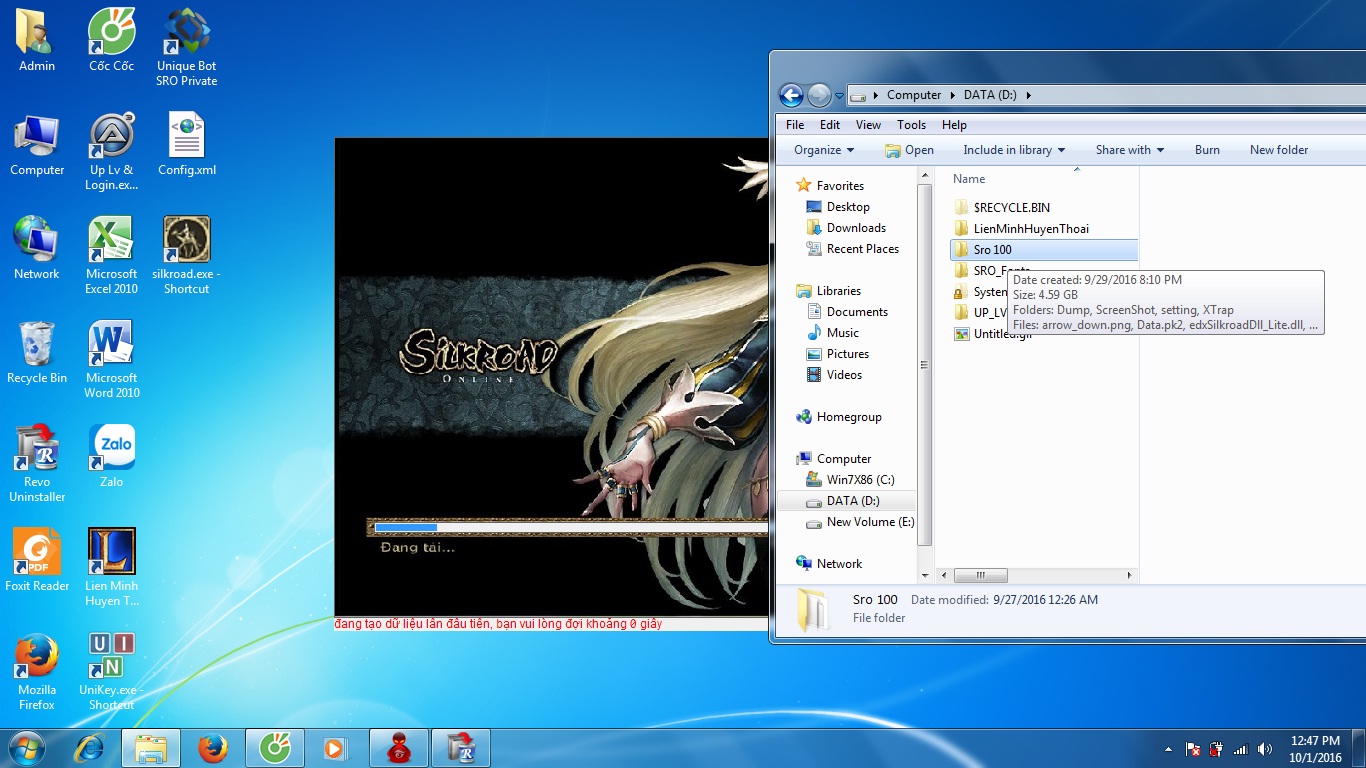Open Computer desktop icon
Image resolution: width=1366 pixels, height=768 pixels.
pos(37,146)
